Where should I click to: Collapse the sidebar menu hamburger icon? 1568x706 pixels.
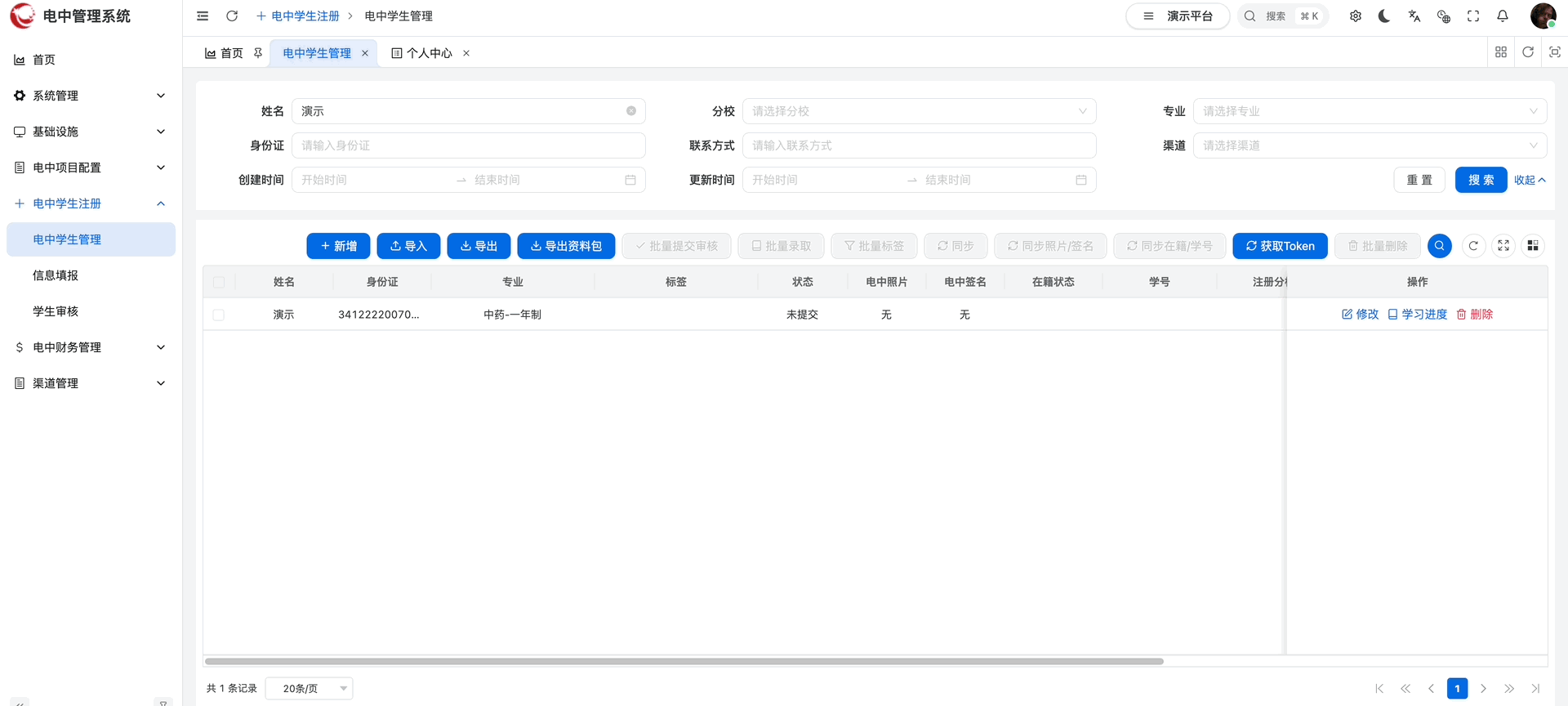(x=203, y=16)
